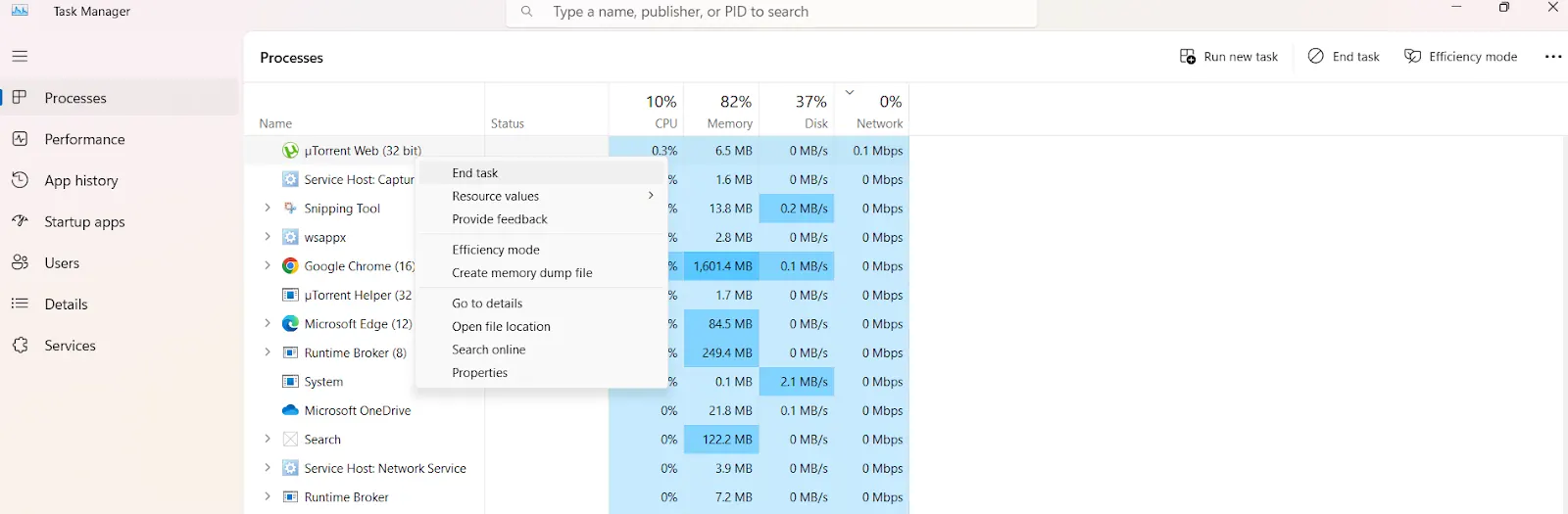Expand the Snipping Tool process group
Screen dimensions: 1568x514
[267, 209]
